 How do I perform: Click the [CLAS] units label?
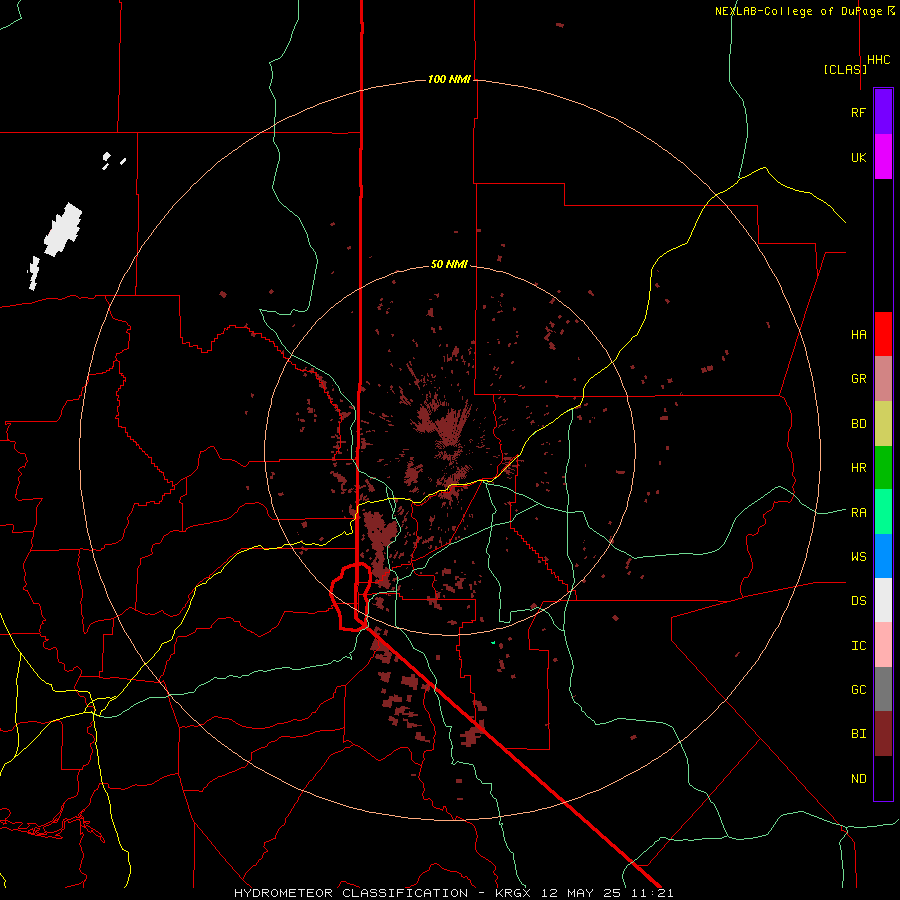tap(845, 69)
